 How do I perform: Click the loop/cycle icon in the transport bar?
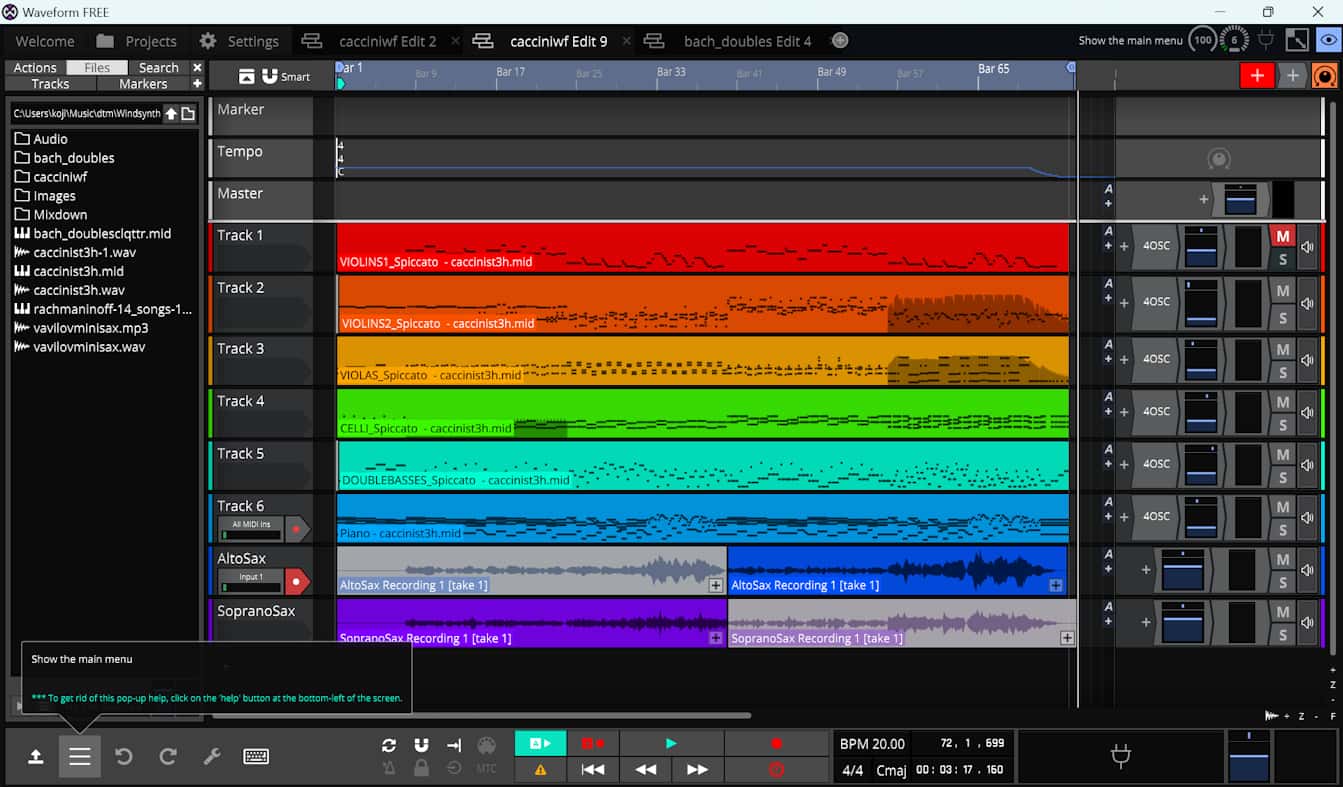coord(389,744)
